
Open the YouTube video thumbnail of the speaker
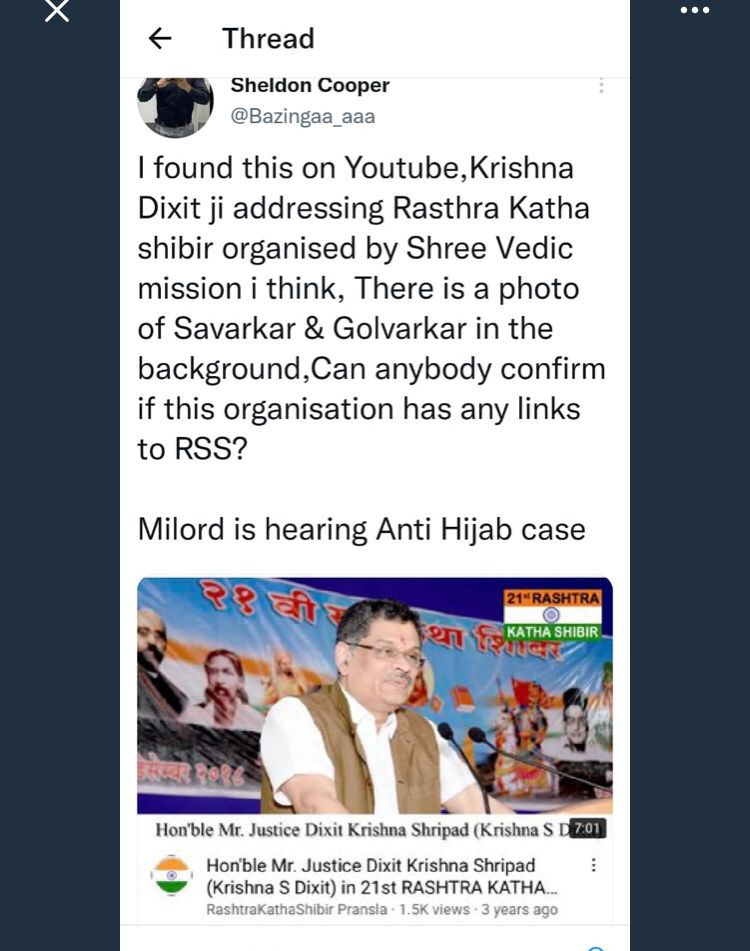click(x=375, y=695)
